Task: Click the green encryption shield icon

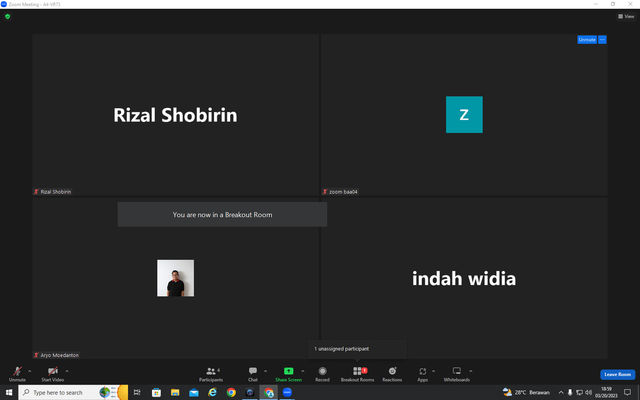Action: click(x=7, y=17)
